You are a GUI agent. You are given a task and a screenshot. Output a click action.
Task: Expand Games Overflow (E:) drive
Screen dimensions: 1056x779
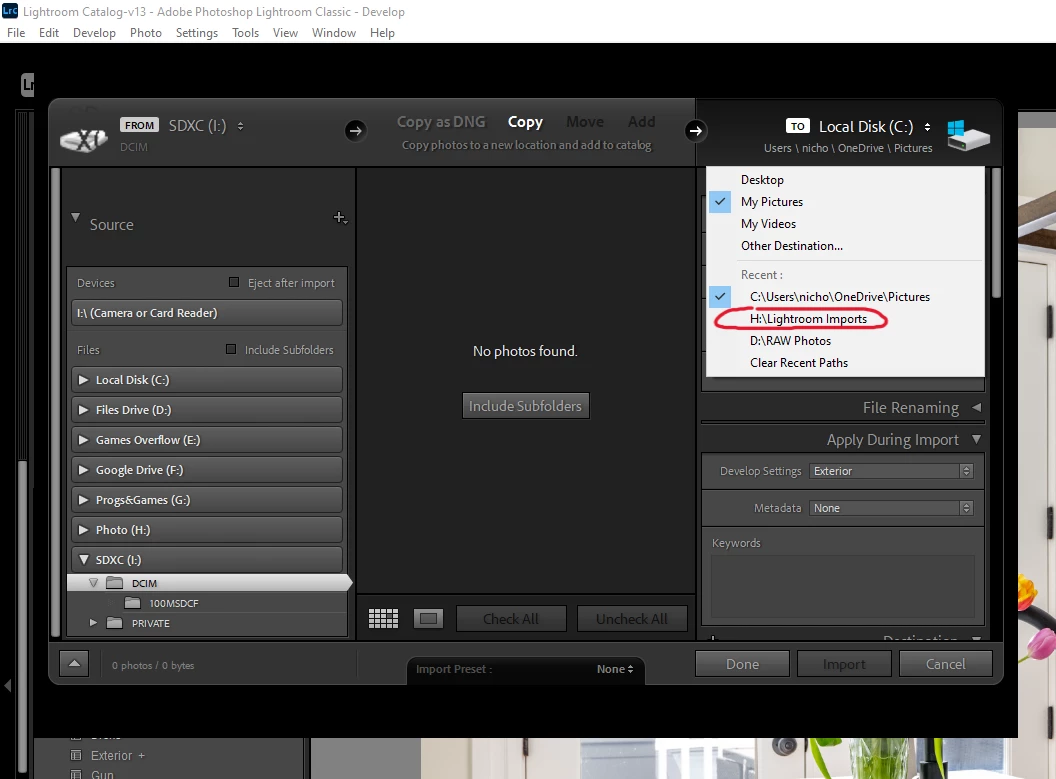[84, 440]
